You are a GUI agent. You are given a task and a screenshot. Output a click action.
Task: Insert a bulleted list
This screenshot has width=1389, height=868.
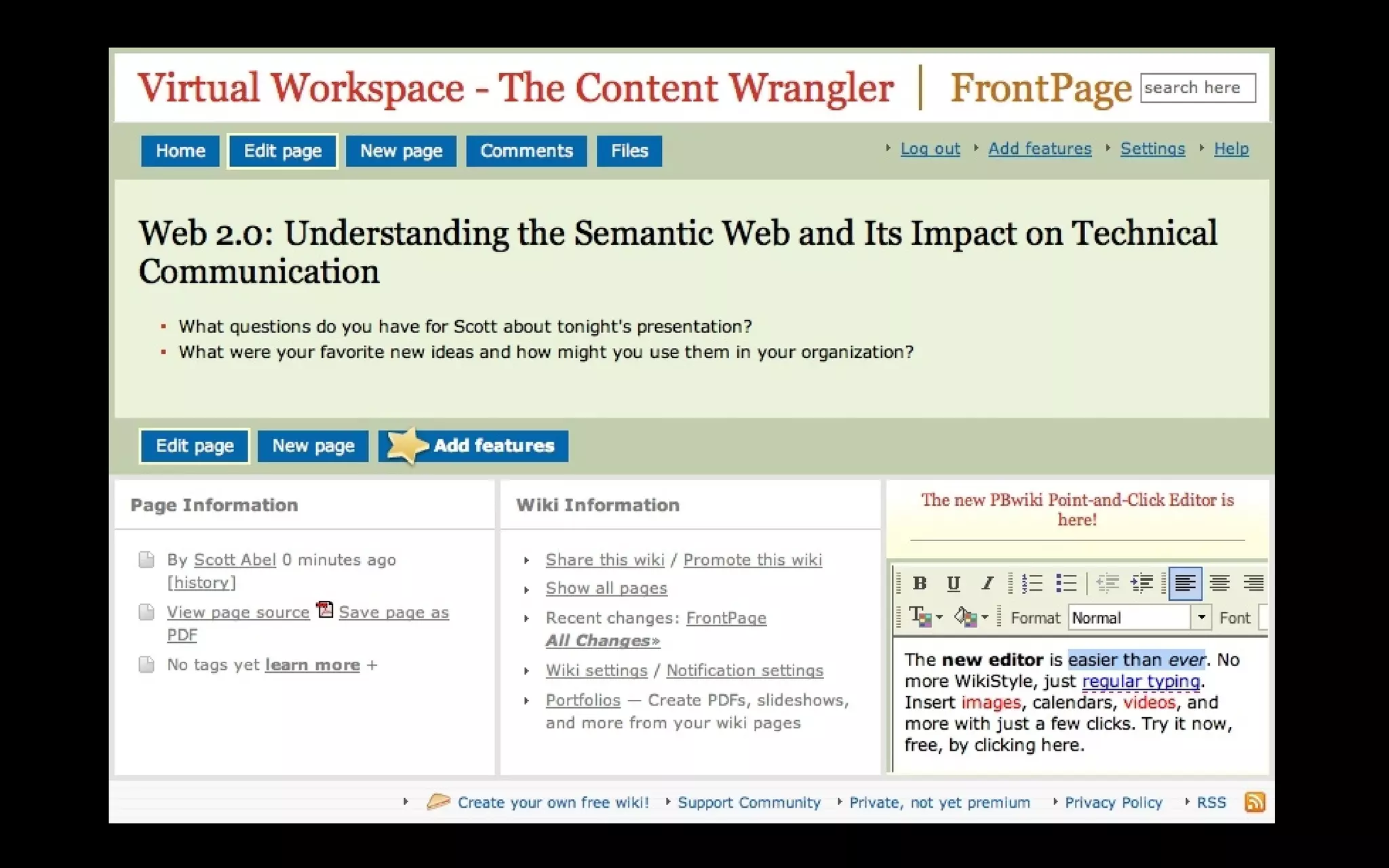(1065, 583)
